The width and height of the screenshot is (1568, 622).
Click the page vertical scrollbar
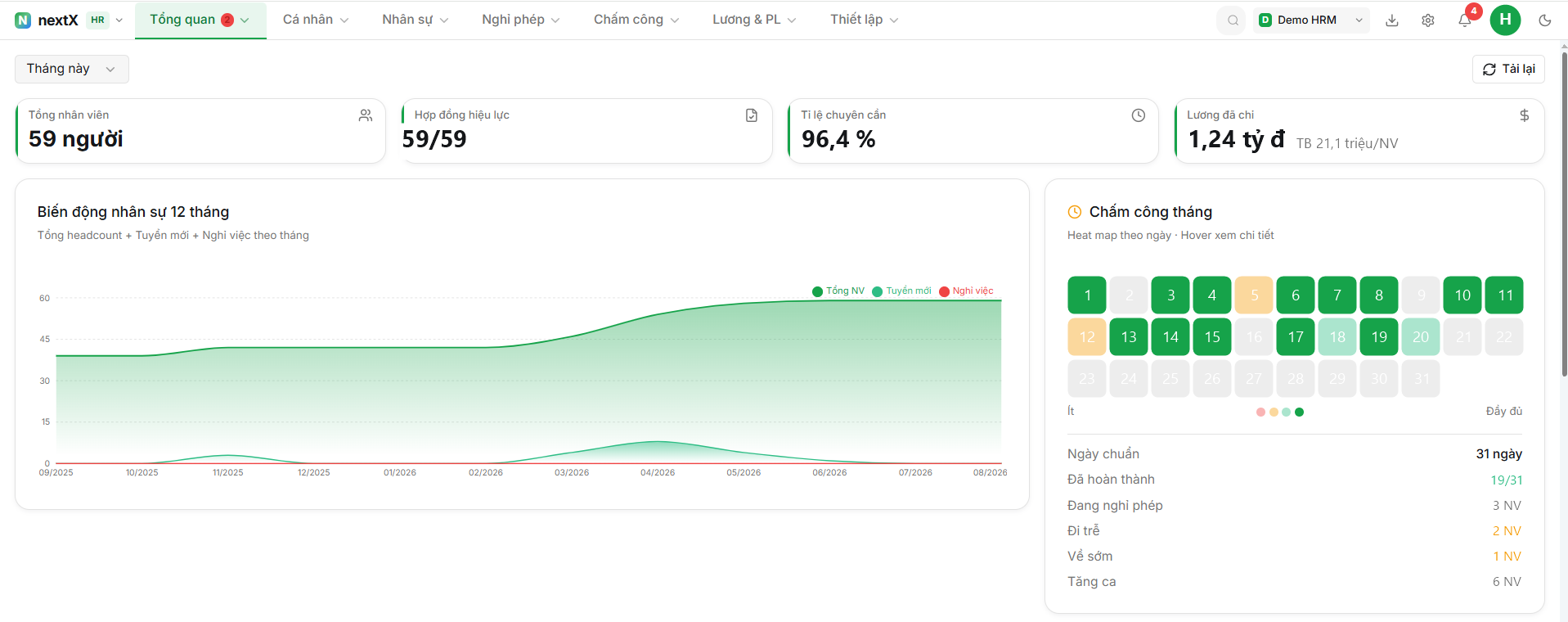[x=1564, y=213]
